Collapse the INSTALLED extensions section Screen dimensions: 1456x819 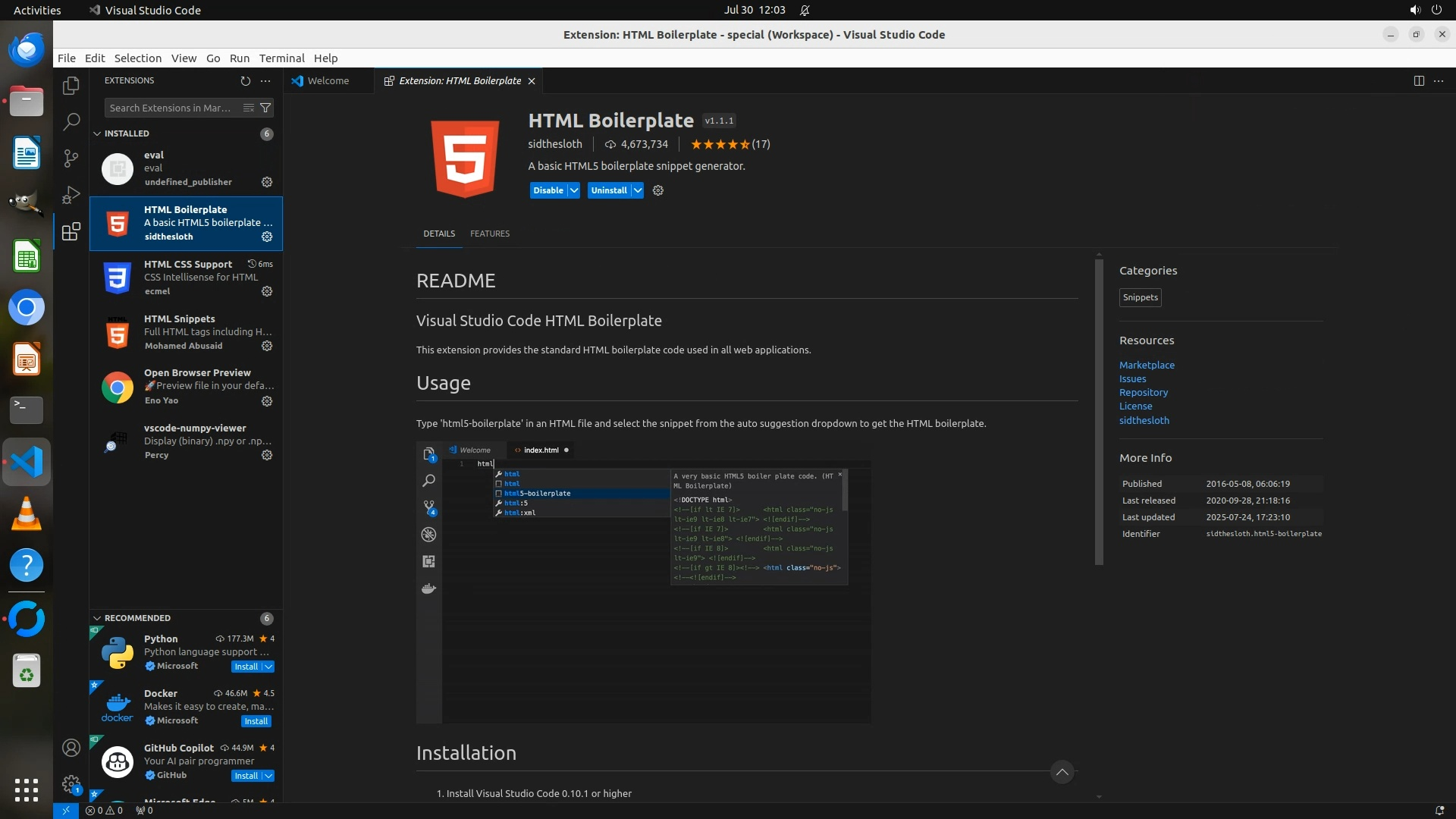click(97, 133)
